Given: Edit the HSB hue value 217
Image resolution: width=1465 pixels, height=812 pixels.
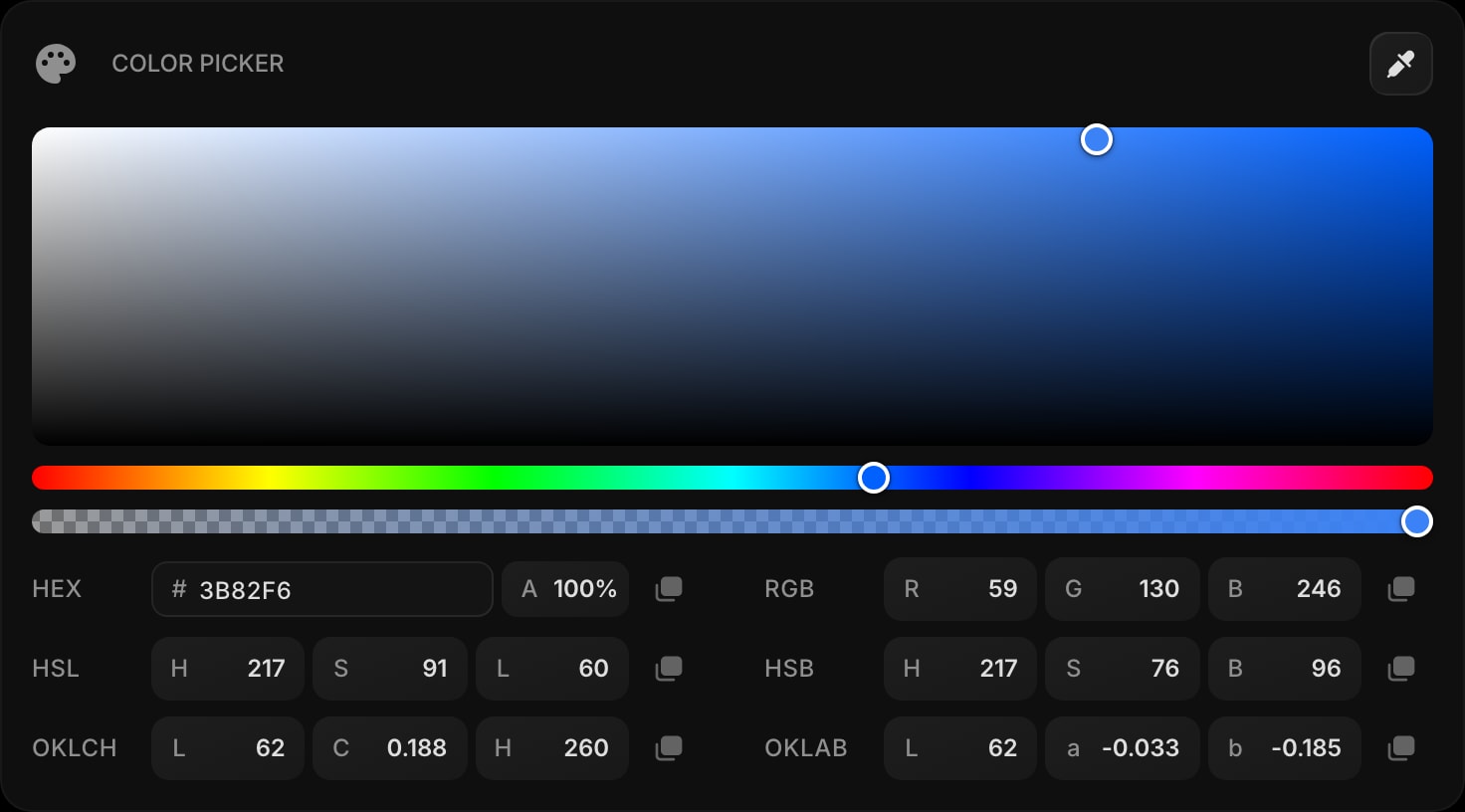Looking at the screenshot, I should [x=960, y=669].
